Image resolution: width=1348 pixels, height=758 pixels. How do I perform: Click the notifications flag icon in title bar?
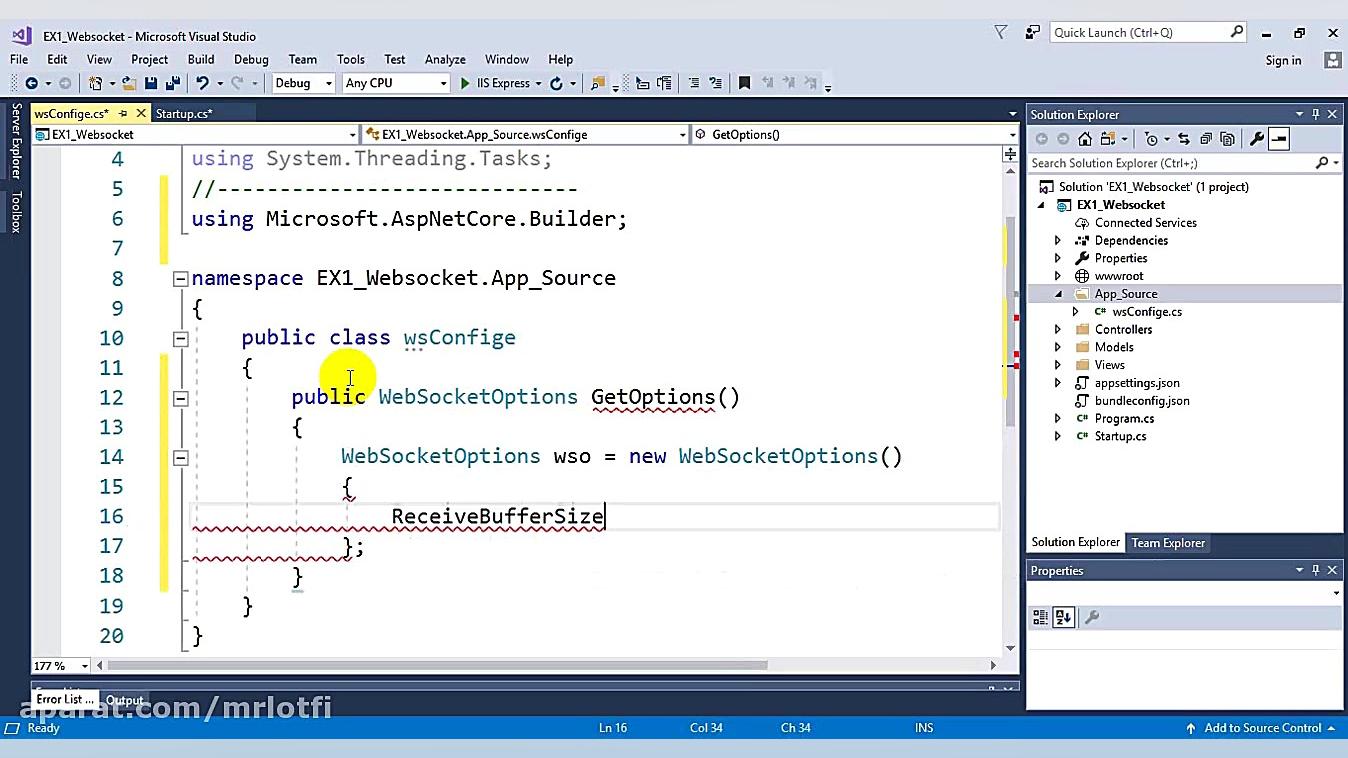(1000, 33)
